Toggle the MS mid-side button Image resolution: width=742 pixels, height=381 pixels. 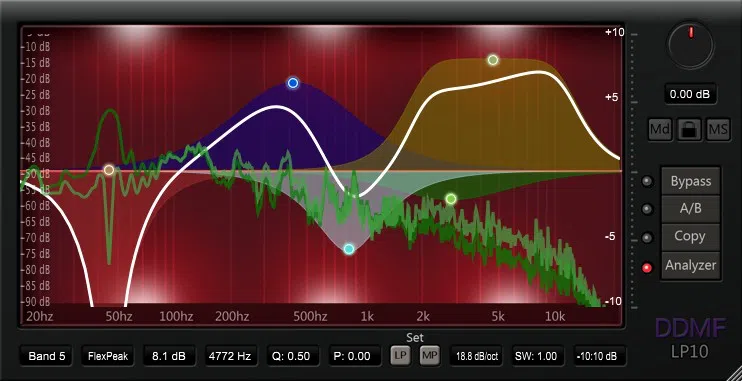[718, 129]
